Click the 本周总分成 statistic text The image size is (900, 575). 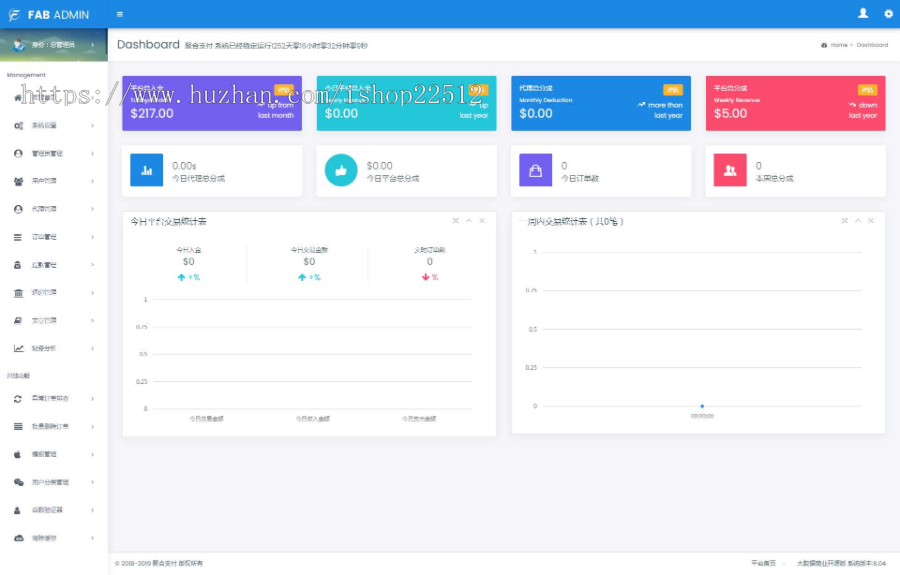click(774, 178)
